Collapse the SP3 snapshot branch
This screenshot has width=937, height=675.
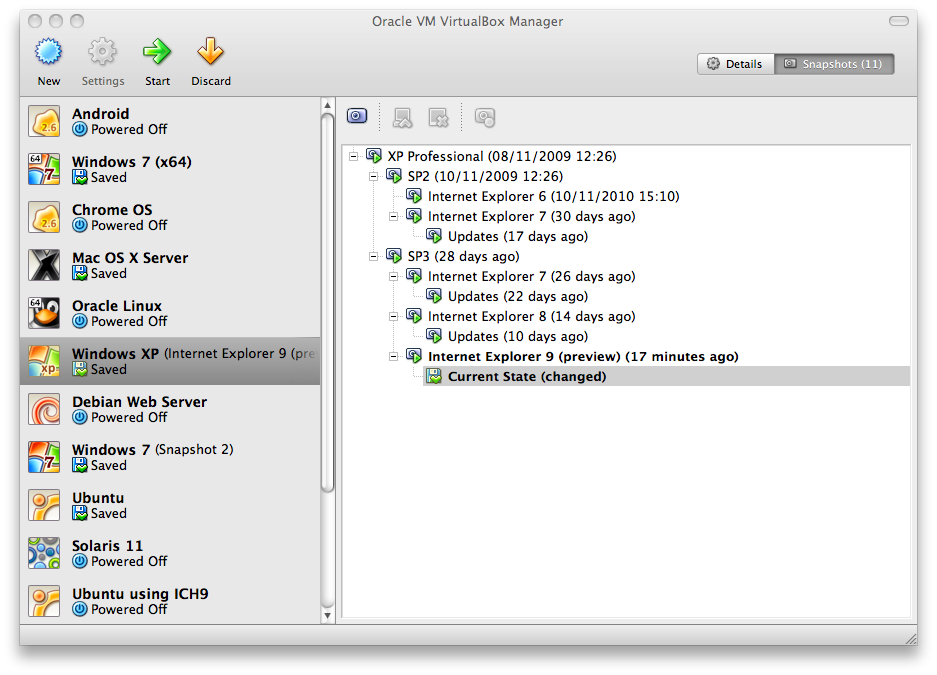click(373, 257)
